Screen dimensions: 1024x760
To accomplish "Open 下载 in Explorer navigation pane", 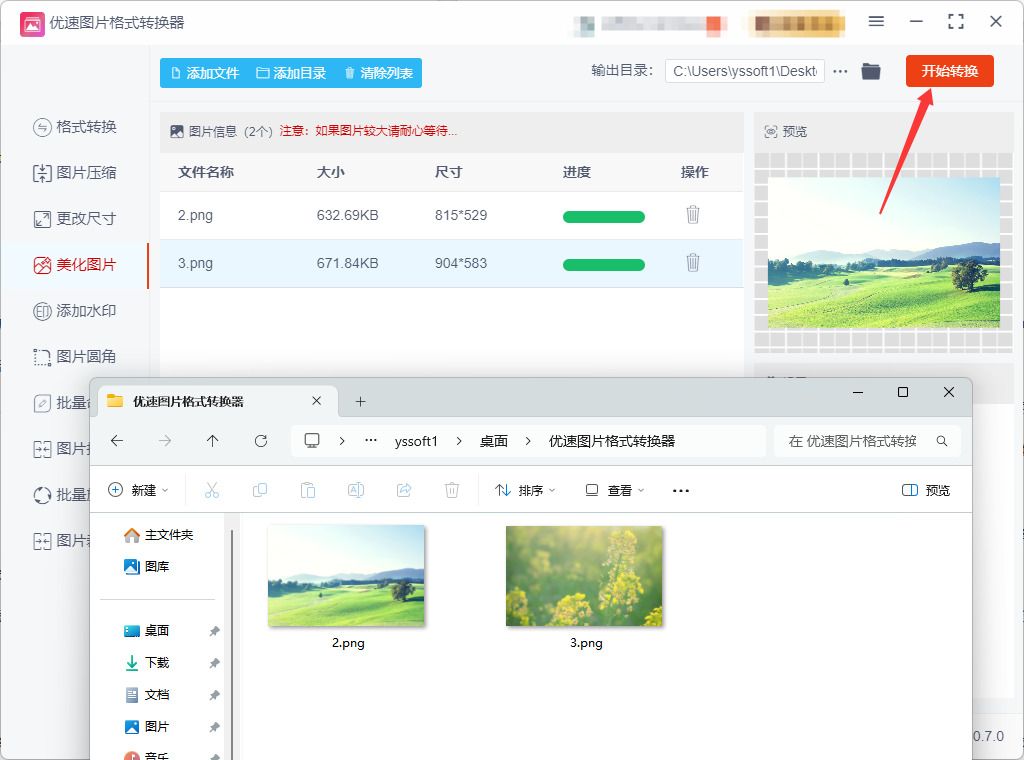I will pos(147,663).
